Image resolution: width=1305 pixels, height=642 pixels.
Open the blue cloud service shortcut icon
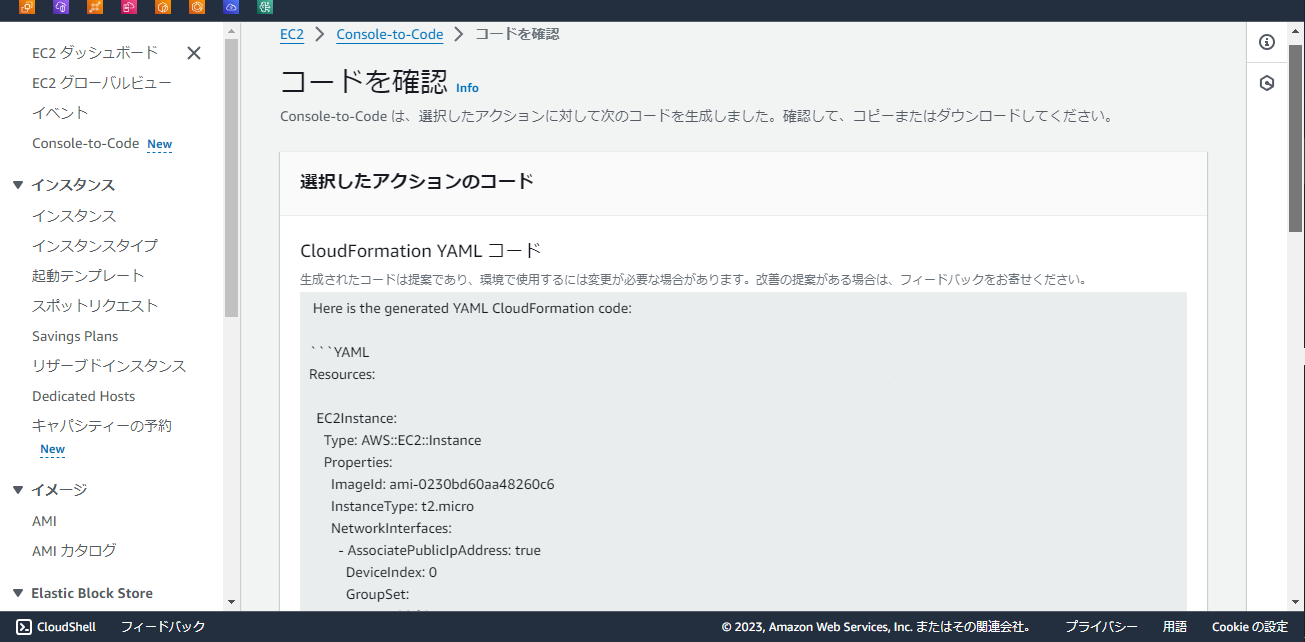click(x=230, y=8)
